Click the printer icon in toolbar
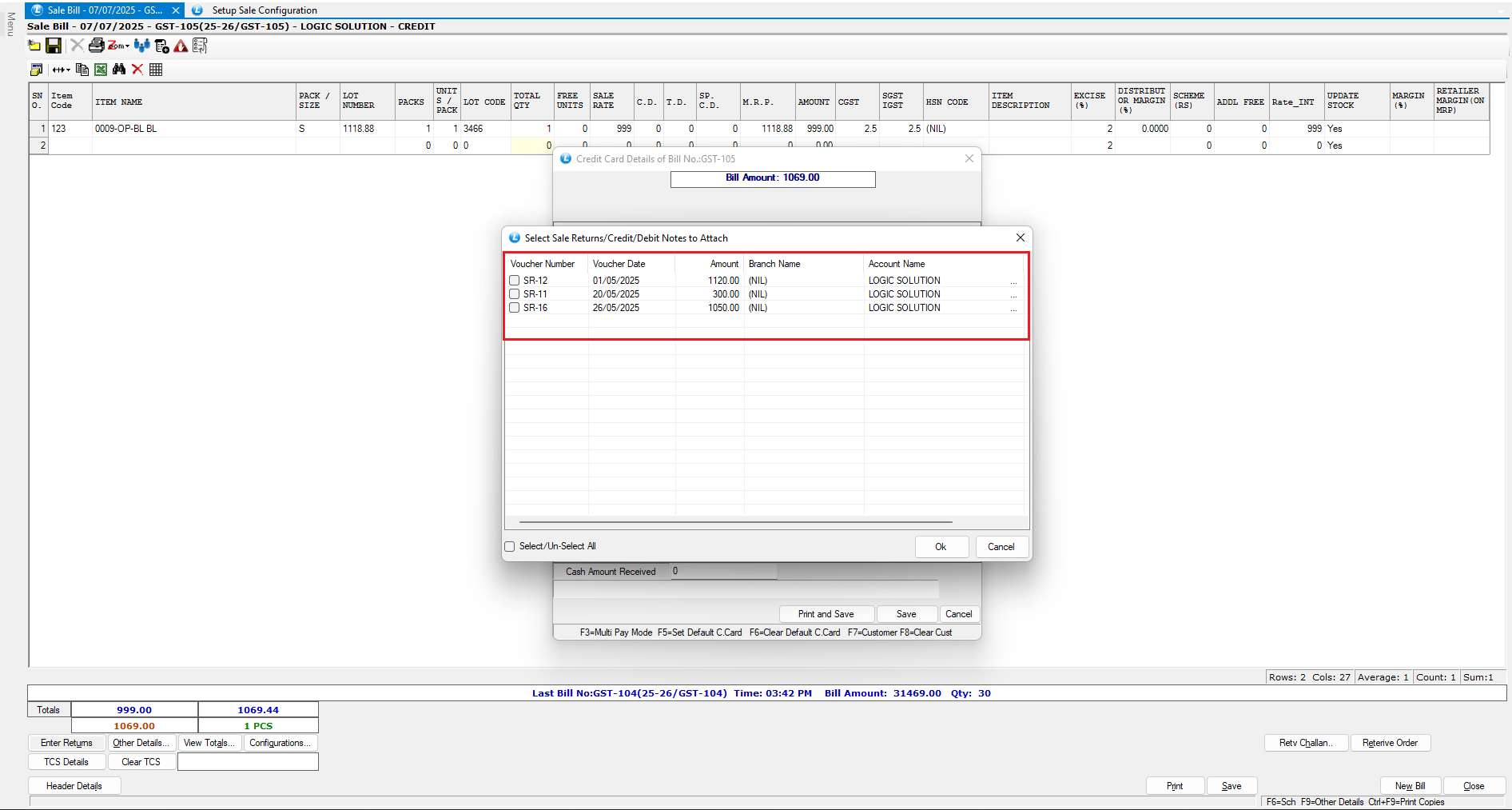The height and width of the screenshot is (810, 1512). click(x=96, y=46)
